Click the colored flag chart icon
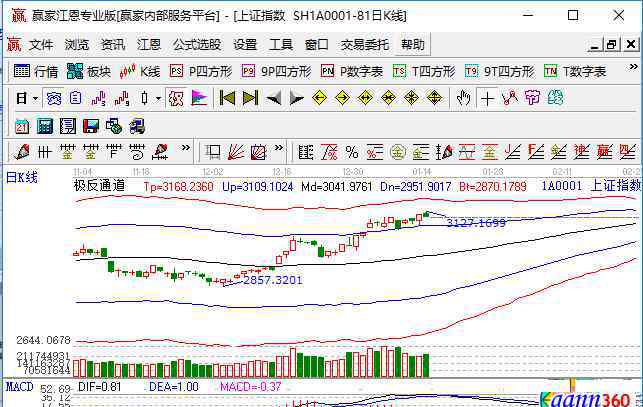This screenshot has width=643, height=407. pos(199,98)
